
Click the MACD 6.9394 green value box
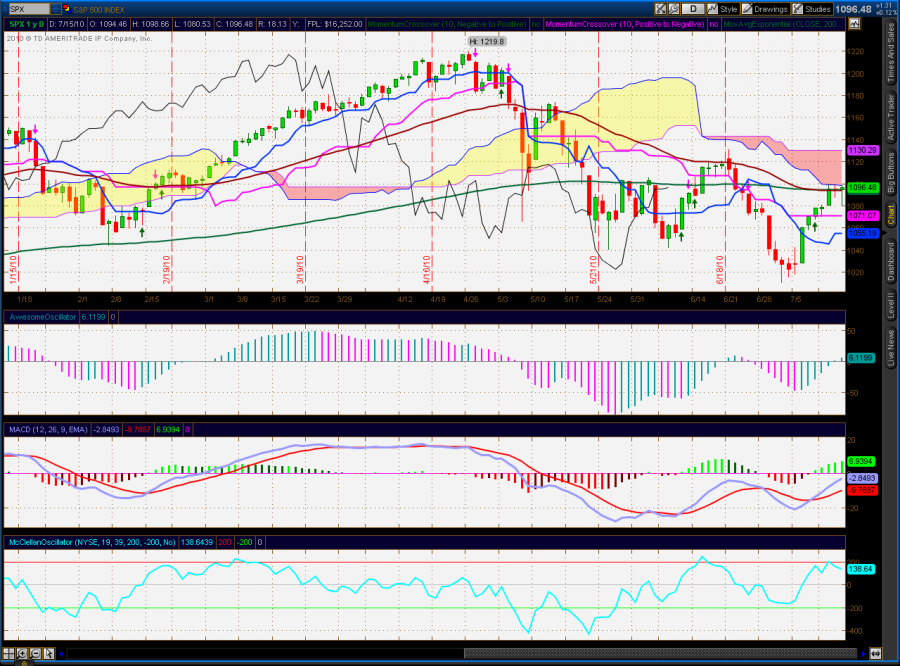pyautogui.click(x=168, y=429)
